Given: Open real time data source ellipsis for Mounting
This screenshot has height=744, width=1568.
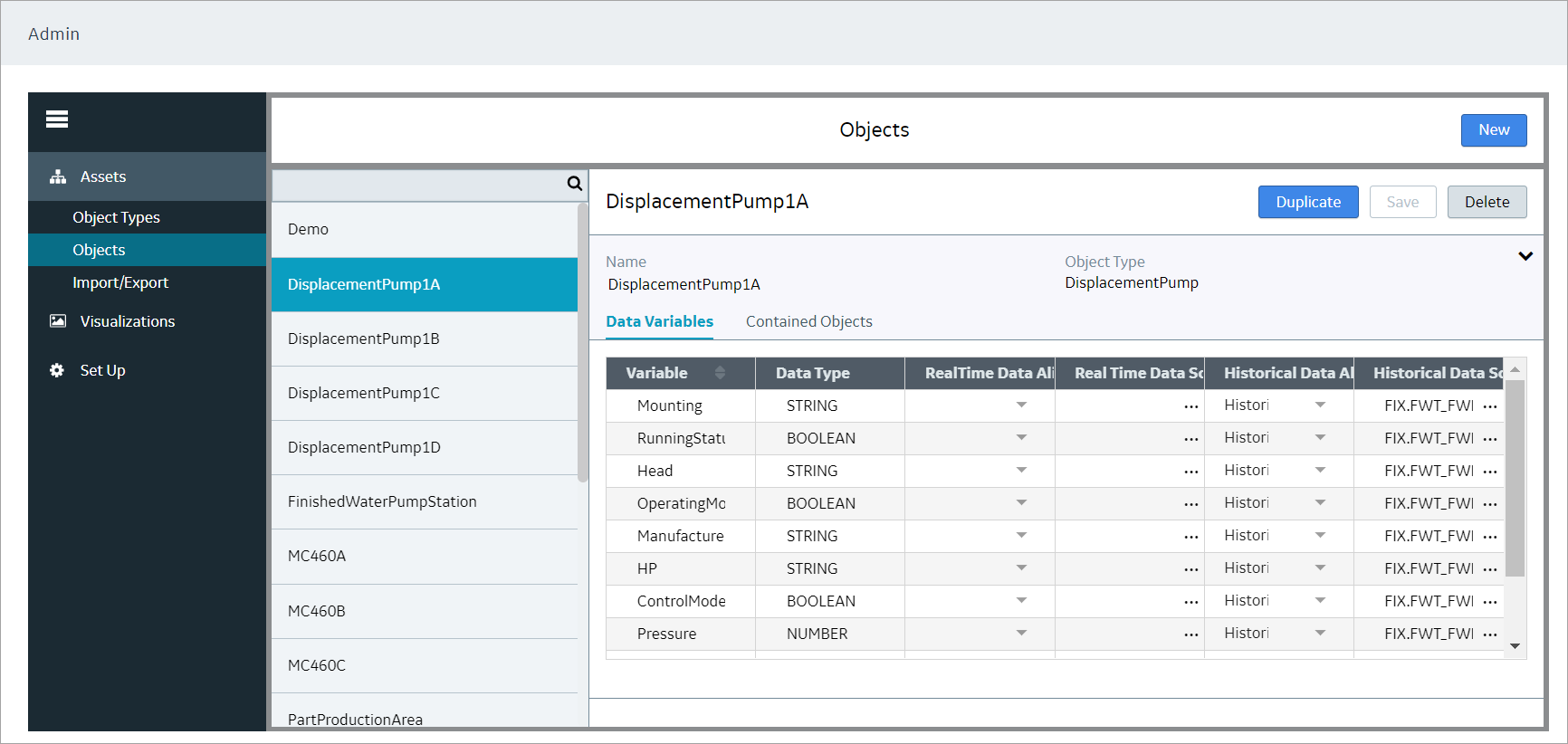Looking at the screenshot, I should click(x=1190, y=406).
